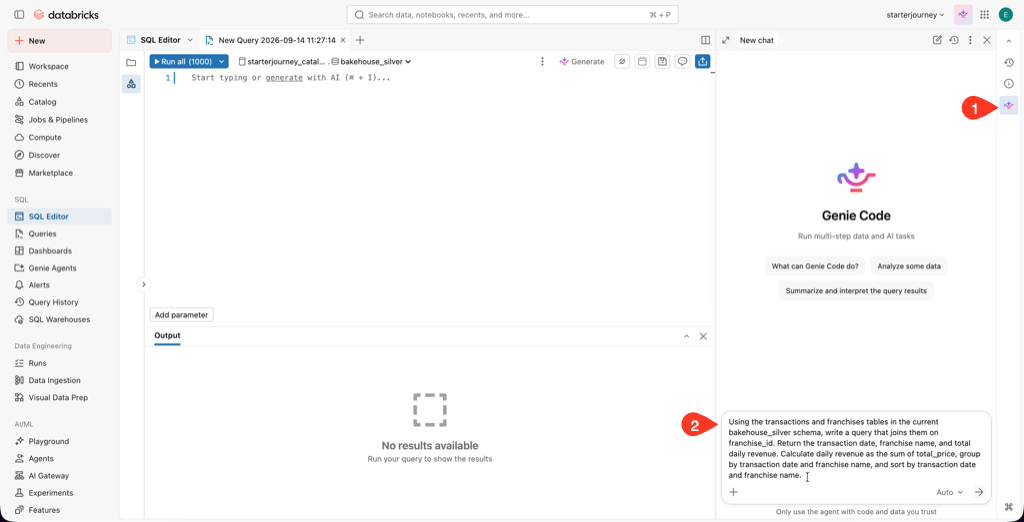Click the plus attach icon in chat input
The width and height of the screenshot is (1024, 522).
pyautogui.click(x=733, y=492)
